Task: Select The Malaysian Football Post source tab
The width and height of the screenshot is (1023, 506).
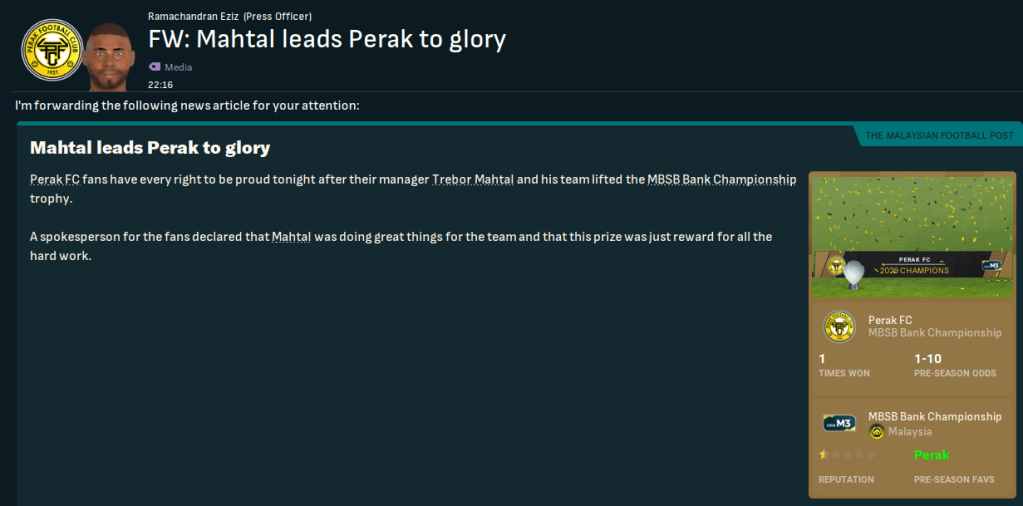Action: coord(938,135)
